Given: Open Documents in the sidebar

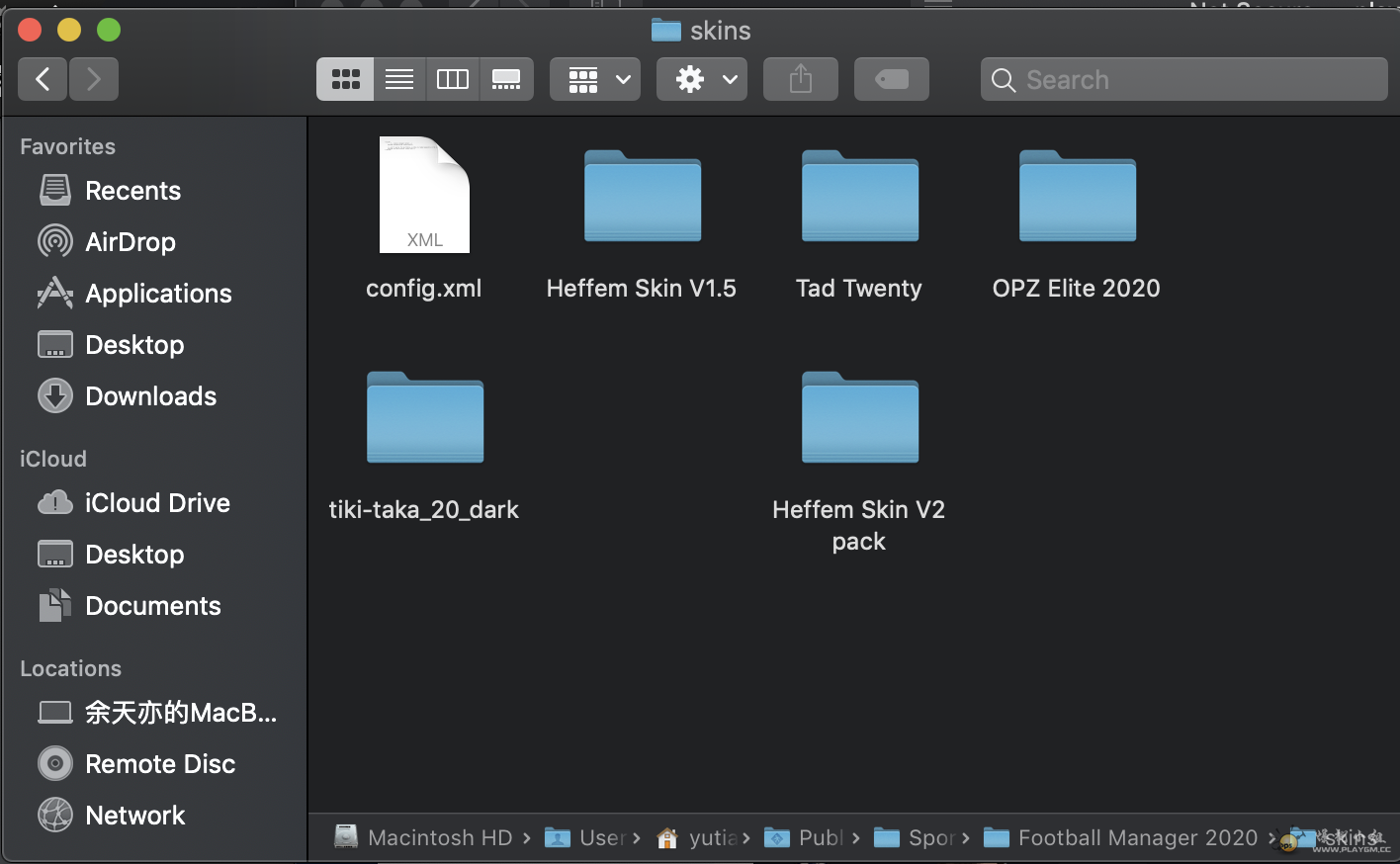Looking at the screenshot, I should [154, 606].
